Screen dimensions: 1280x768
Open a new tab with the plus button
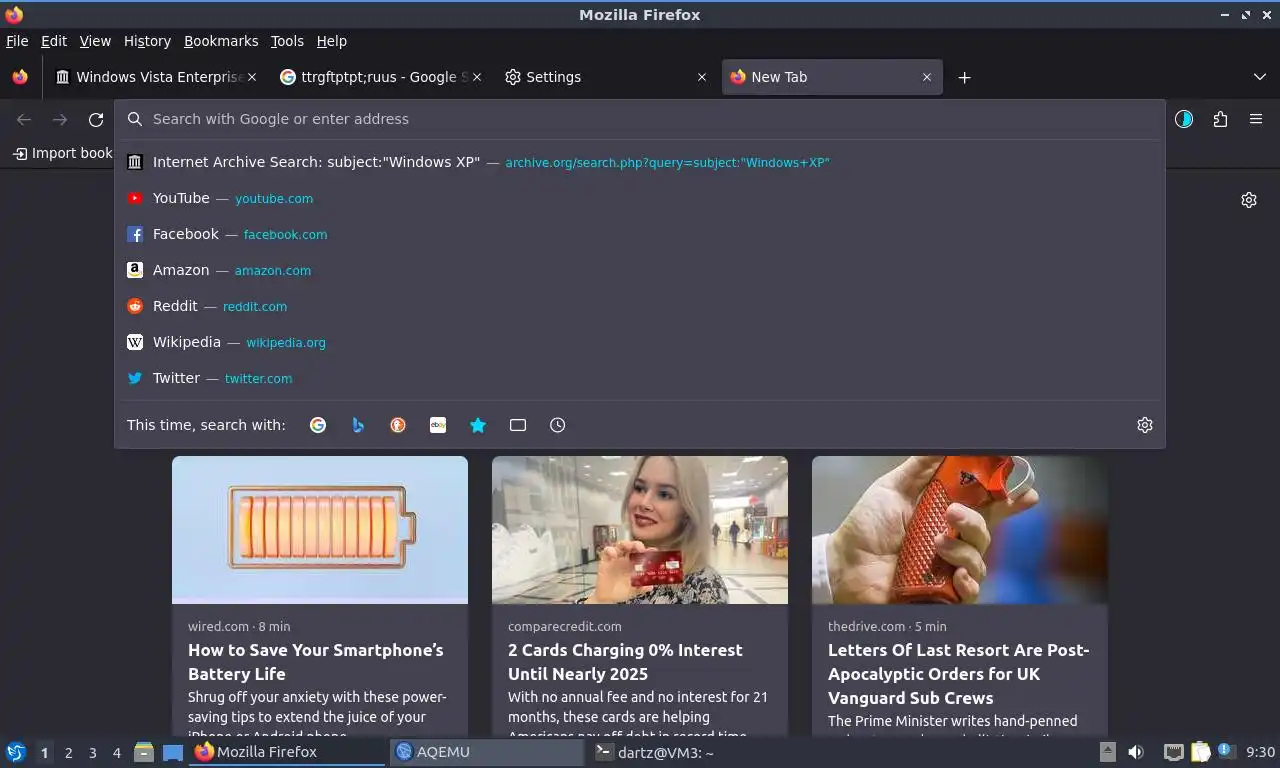(x=964, y=77)
